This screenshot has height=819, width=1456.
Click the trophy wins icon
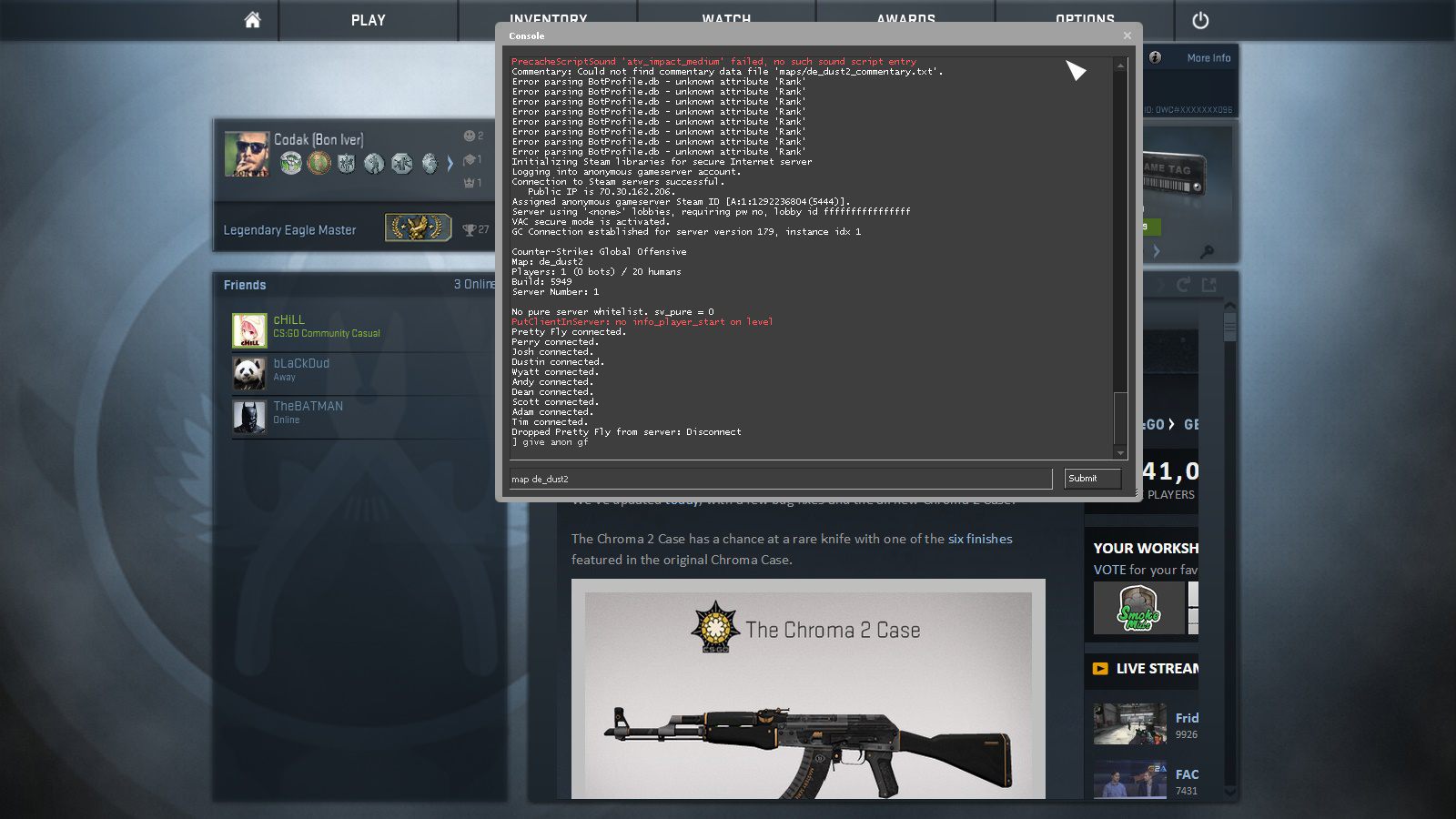pos(470,229)
